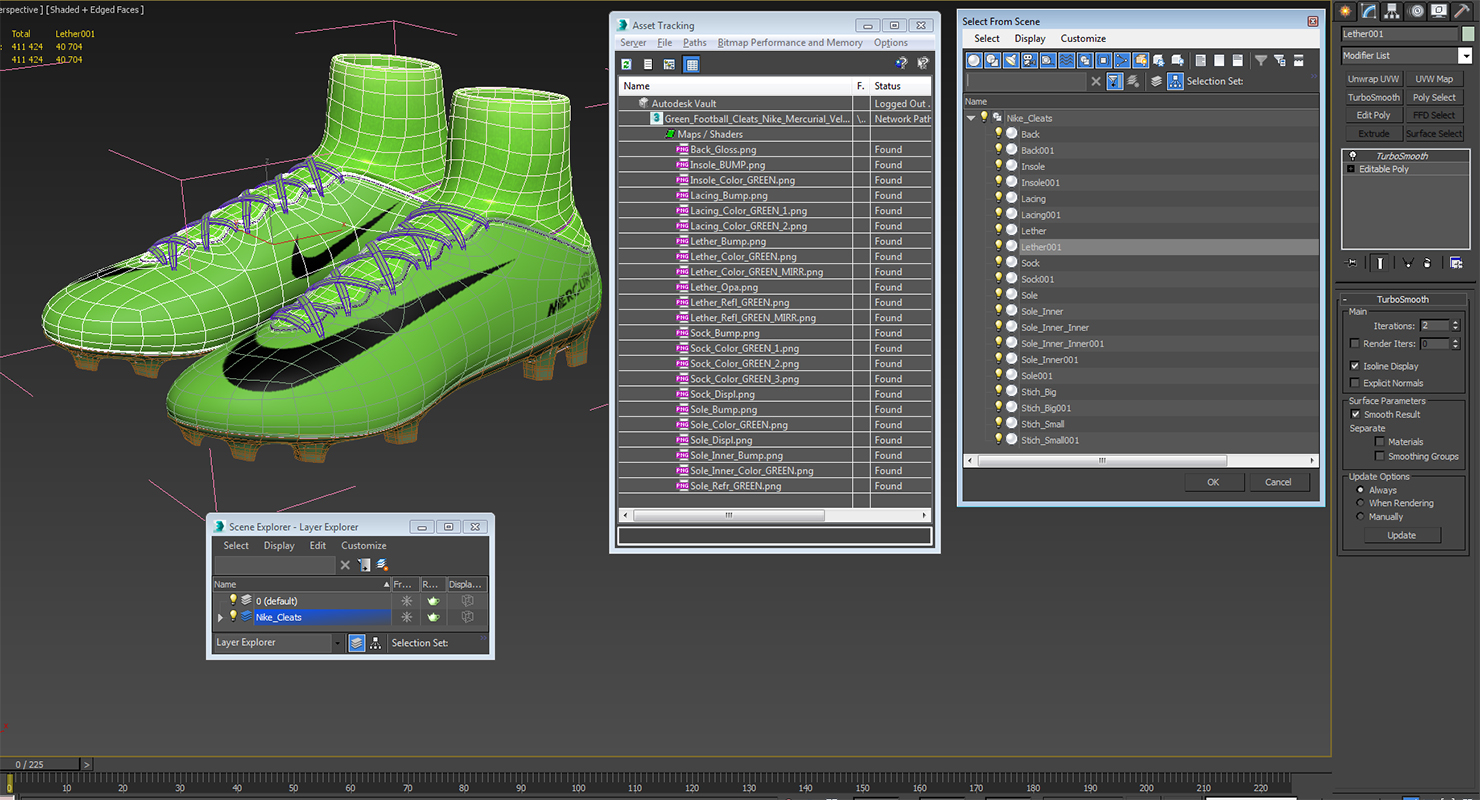
Task: Select When Rendering update option
Action: [x=1360, y=503]
